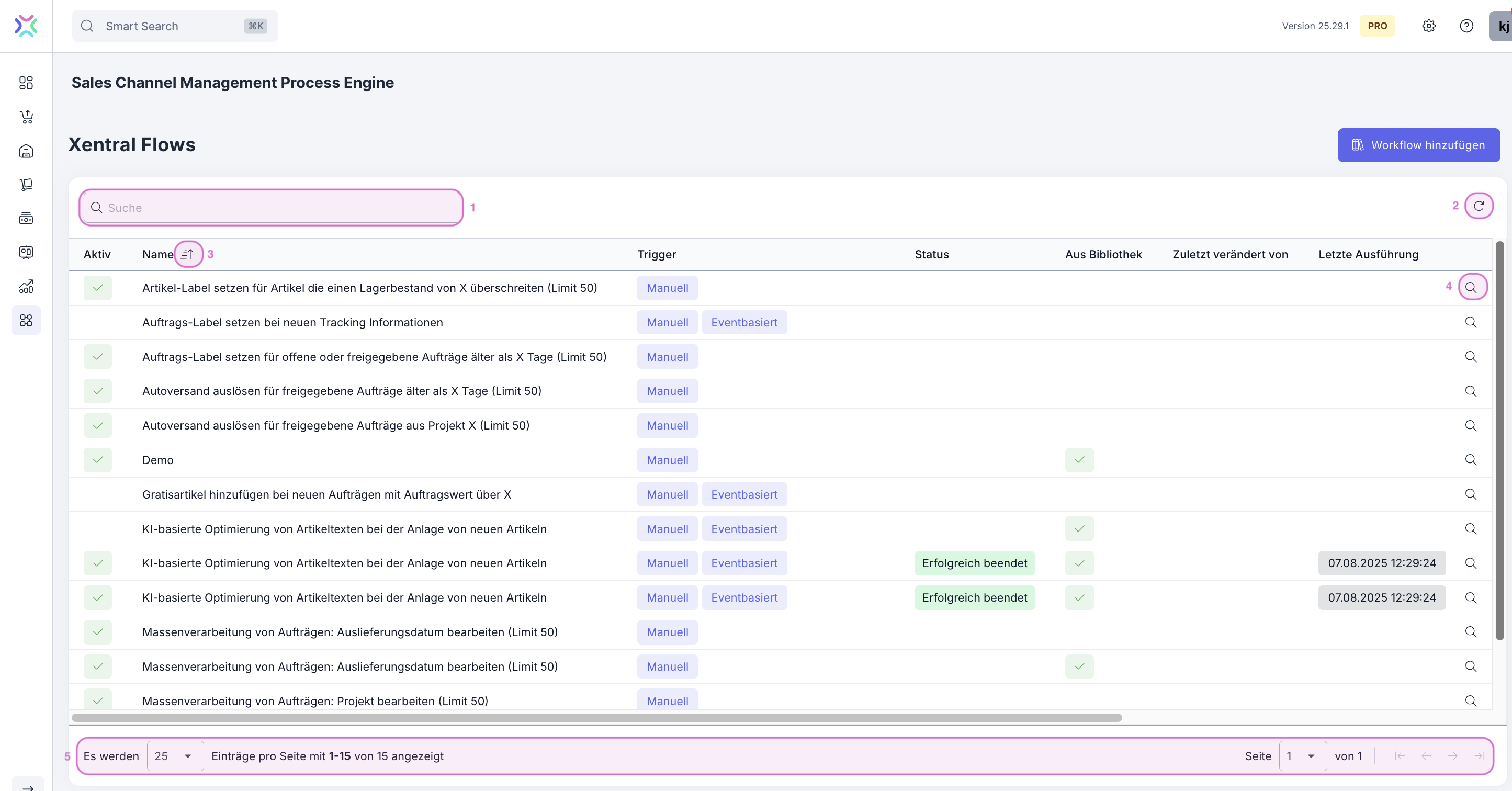Open shopping cart icon in sidebar
The width and height of the screenshot is (1512, 791).
coord(26,117)
